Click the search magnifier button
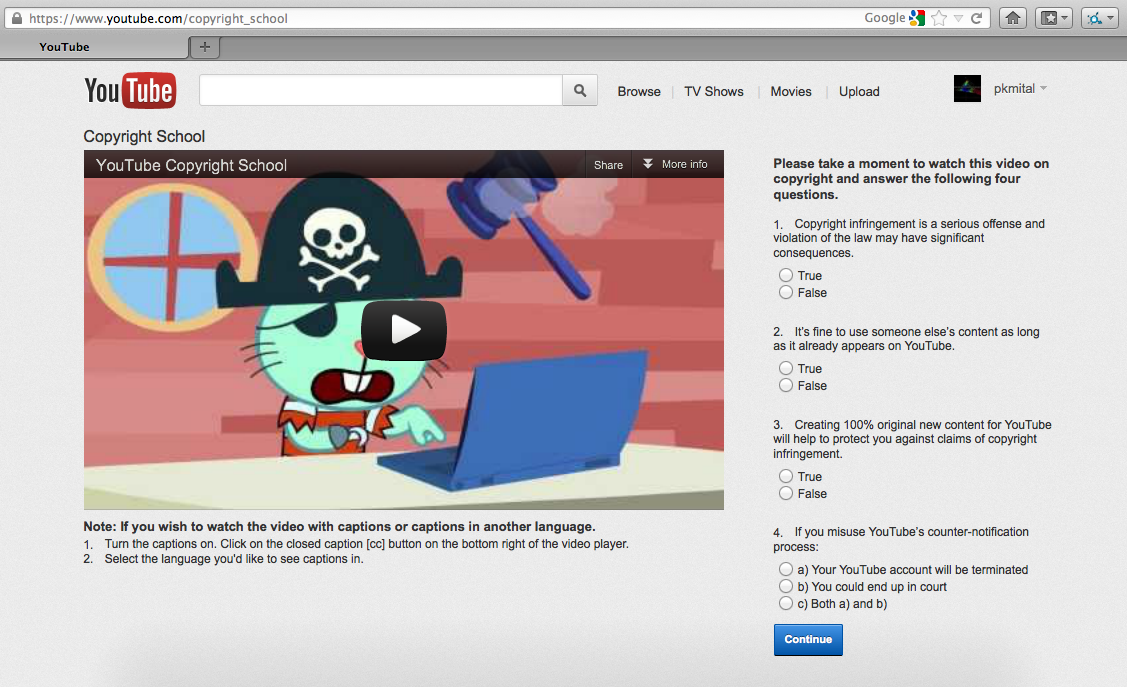The image size is (1127, 687). coord(580,91)
